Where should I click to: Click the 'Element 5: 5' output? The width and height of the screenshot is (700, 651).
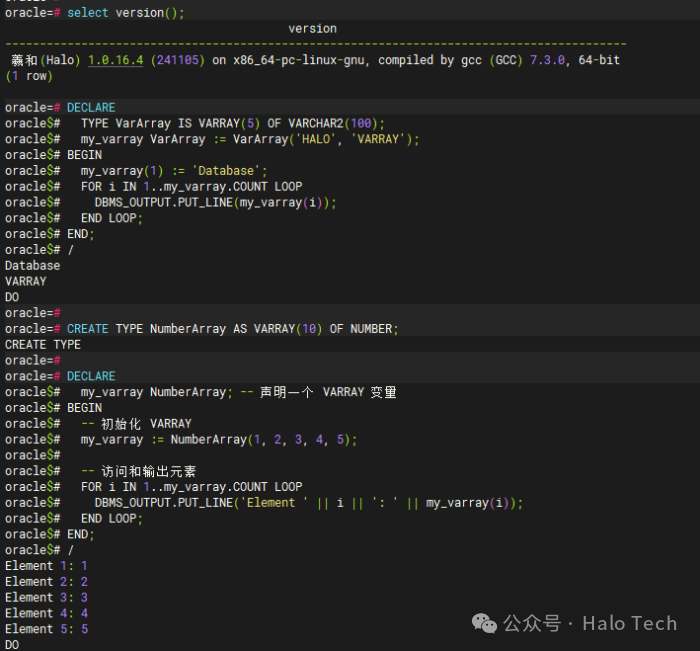pyautogui.click(x=46, y=630)
